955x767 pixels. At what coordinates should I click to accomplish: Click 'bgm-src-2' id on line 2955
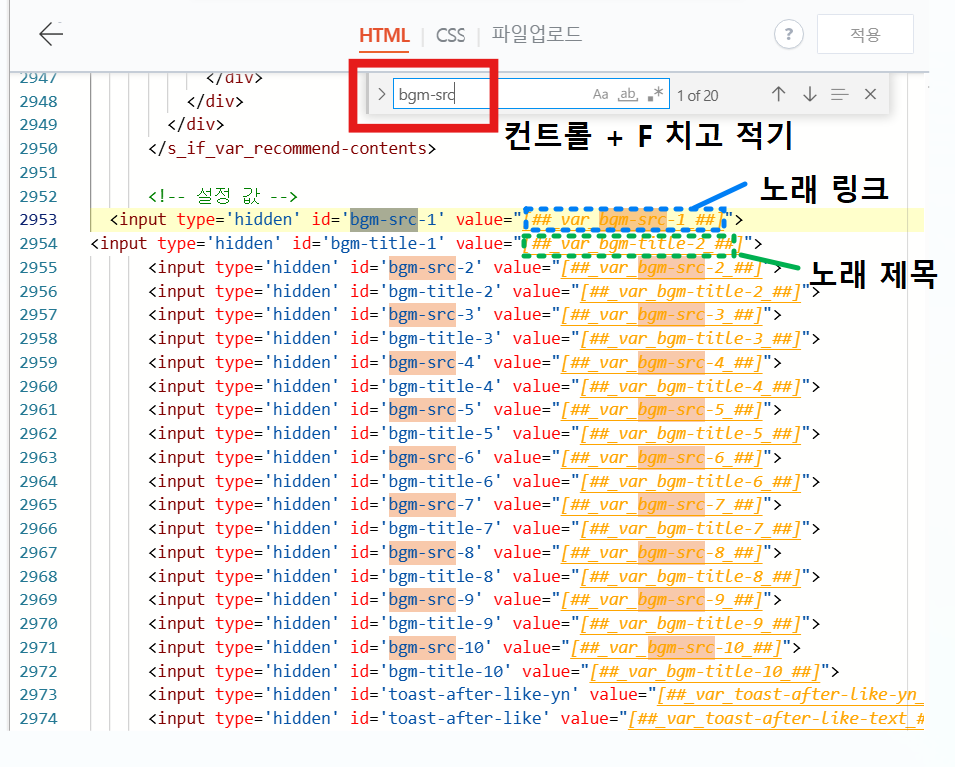pyautogui.click(x=431, y=267)
